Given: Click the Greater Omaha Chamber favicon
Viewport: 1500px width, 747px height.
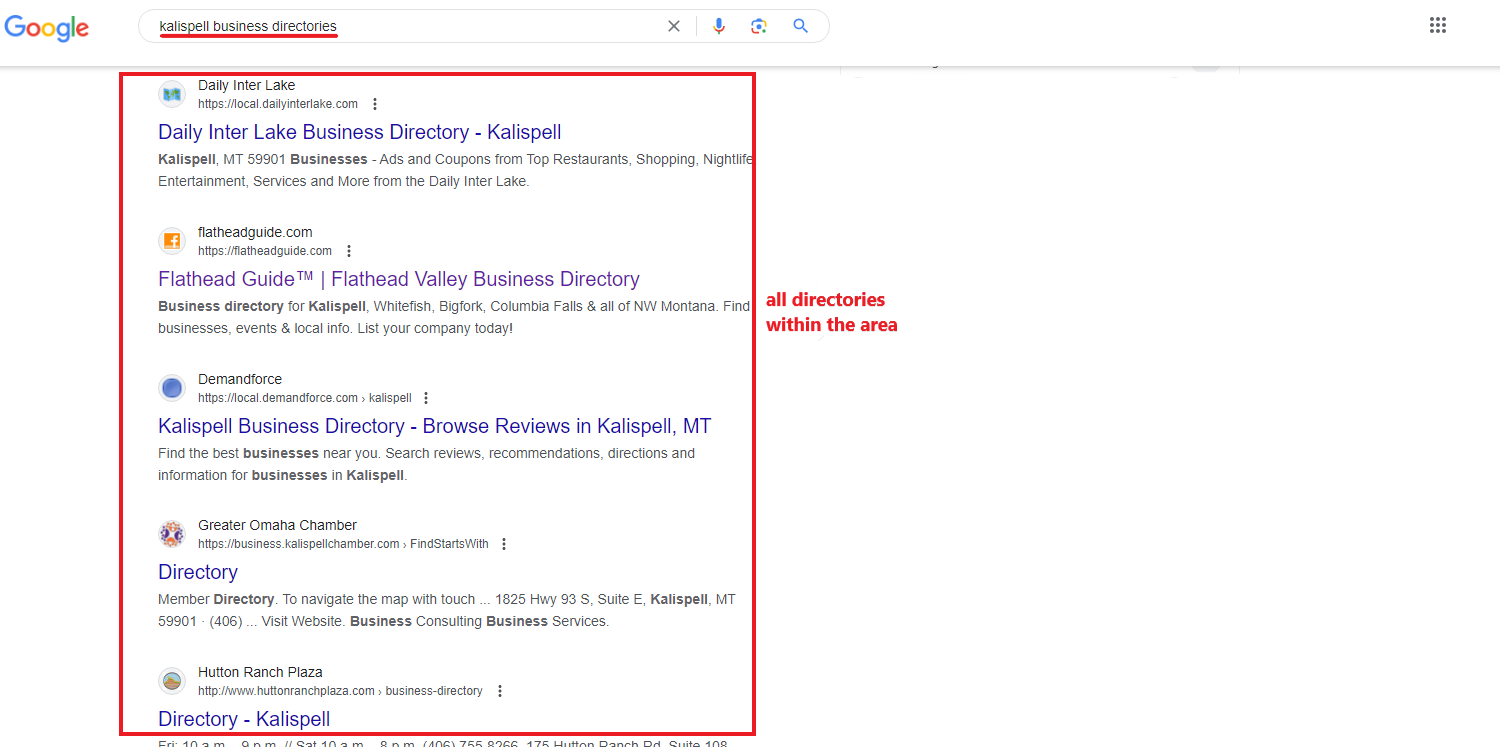Looking at the screenshot, I should tap(172, 534).
